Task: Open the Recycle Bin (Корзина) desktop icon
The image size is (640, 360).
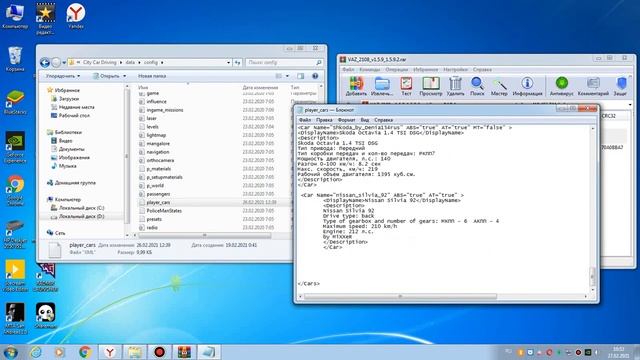Action: (15, 59)
